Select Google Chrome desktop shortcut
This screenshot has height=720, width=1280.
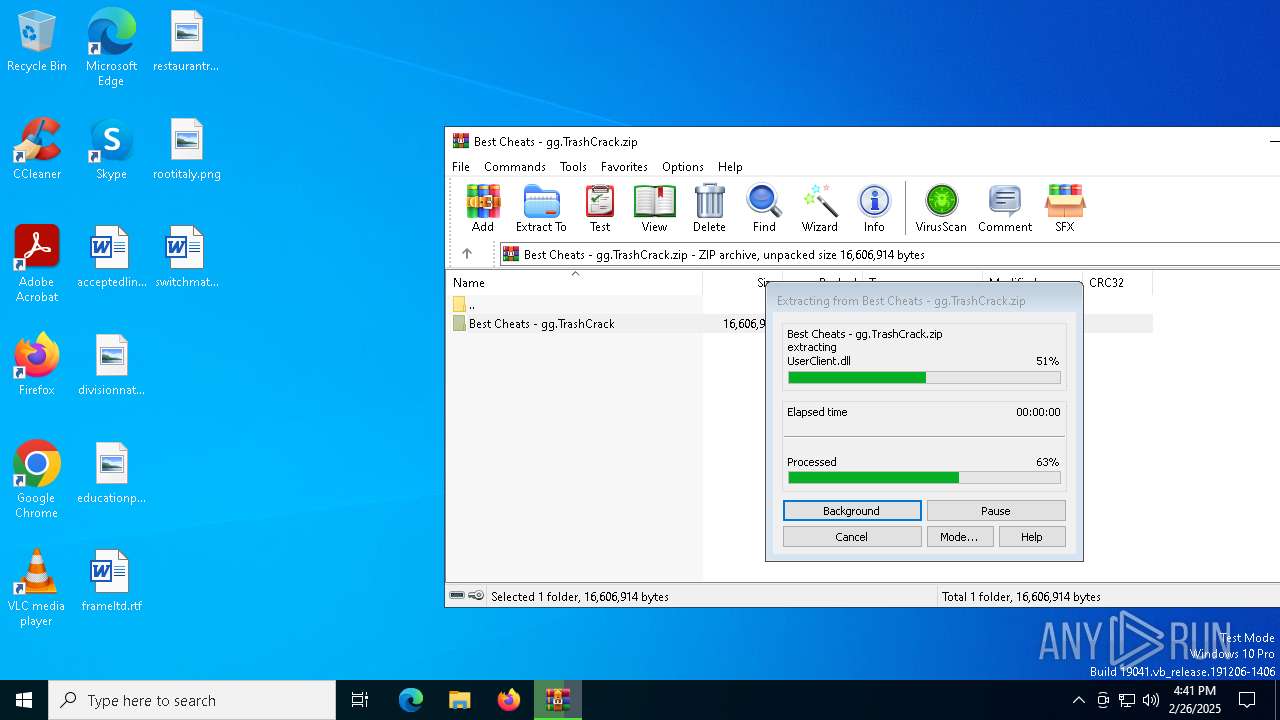[x=37, y=480]
